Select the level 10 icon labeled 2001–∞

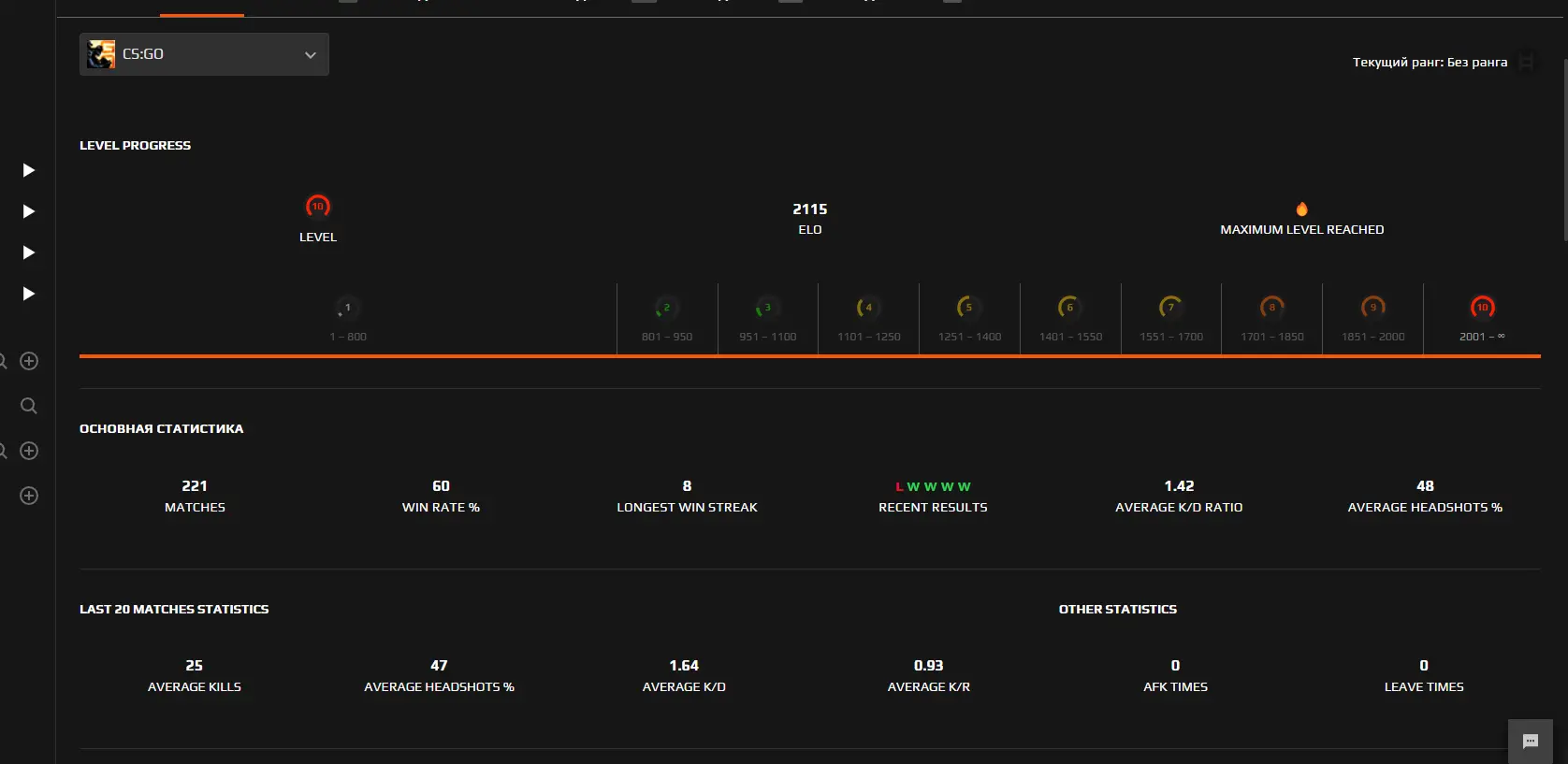click(1482, 308)
